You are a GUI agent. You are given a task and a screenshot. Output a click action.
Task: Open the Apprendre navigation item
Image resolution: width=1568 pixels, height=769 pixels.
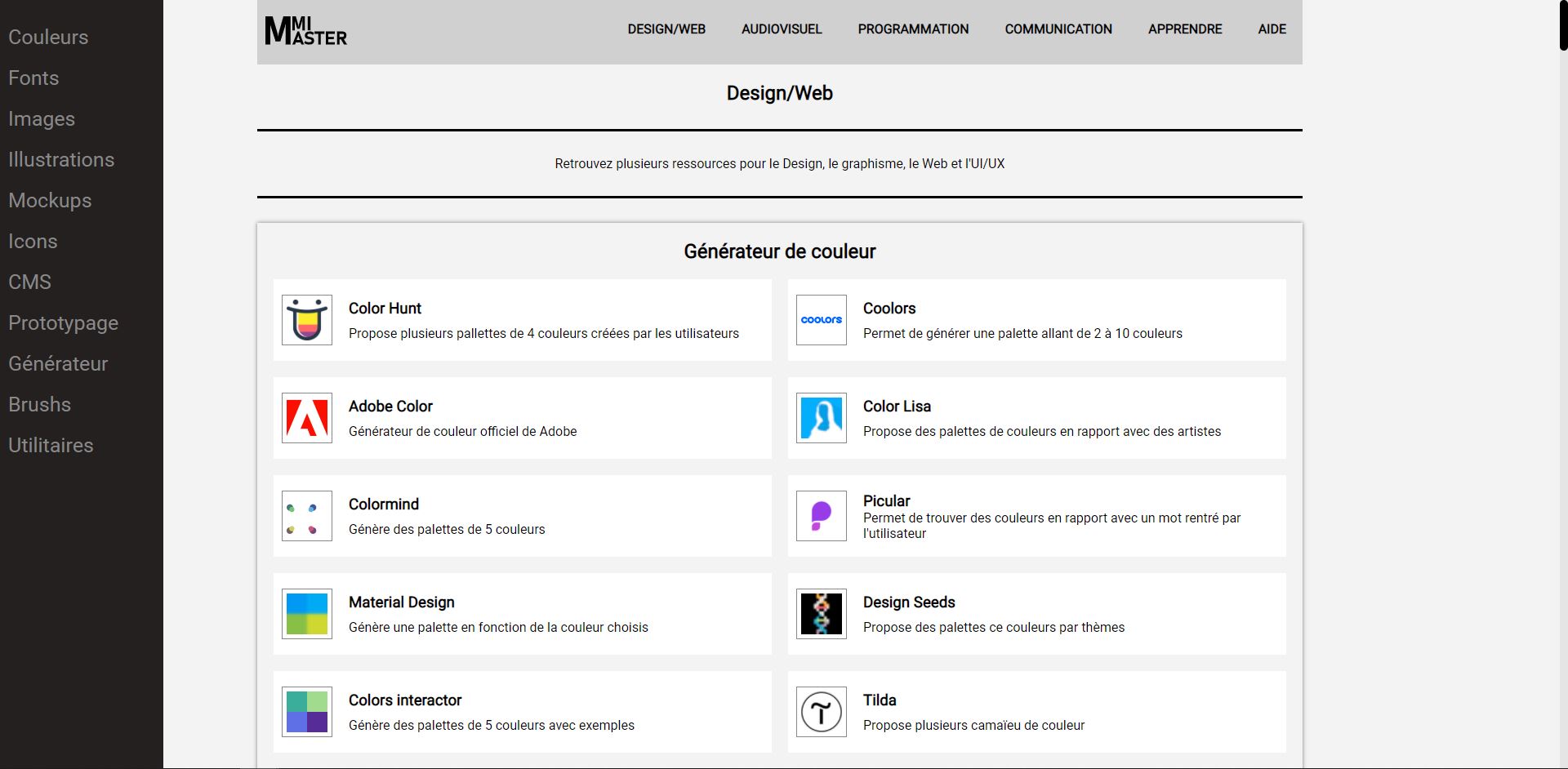click(1185, 29)
